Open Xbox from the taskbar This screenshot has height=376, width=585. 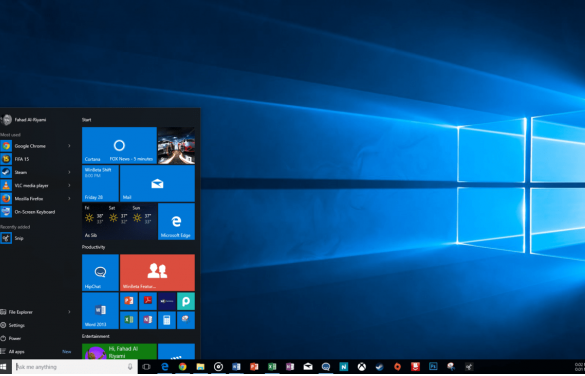tap(362, 367)
